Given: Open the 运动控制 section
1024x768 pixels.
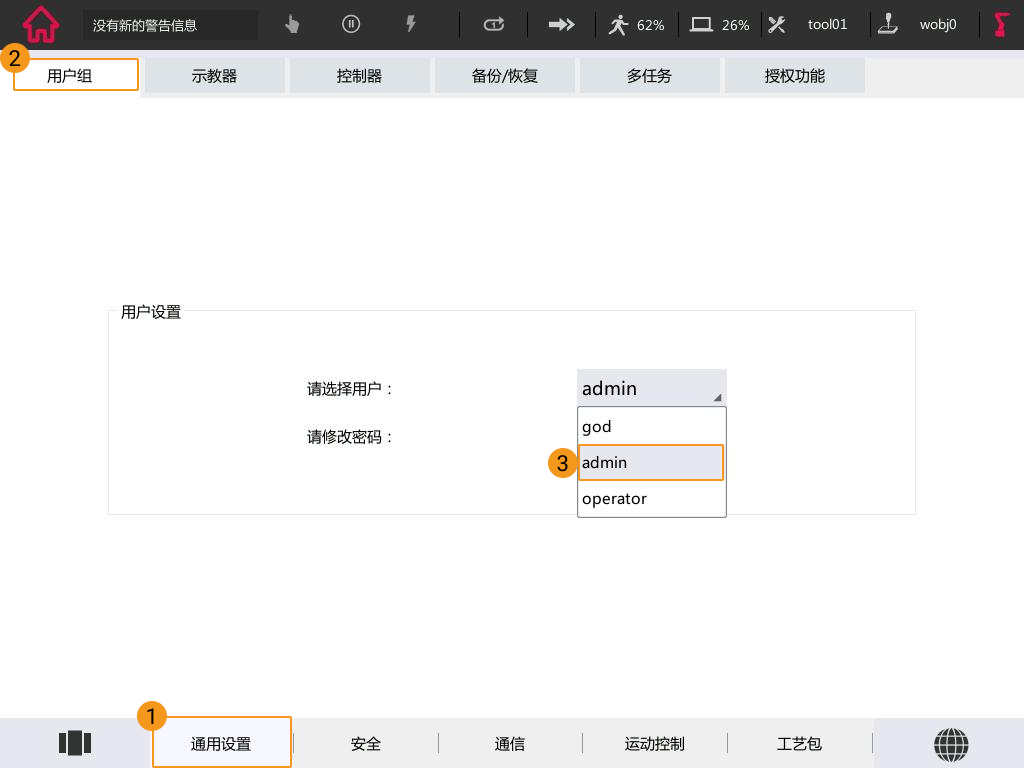Looking at the screenshot, I should point(655,743).
